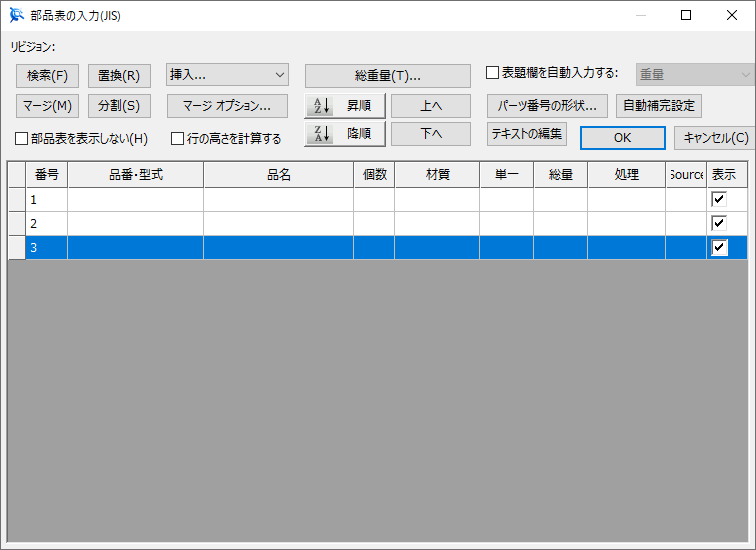Uncheck 表示 checkbox in row 3

[x=719, y=247]
